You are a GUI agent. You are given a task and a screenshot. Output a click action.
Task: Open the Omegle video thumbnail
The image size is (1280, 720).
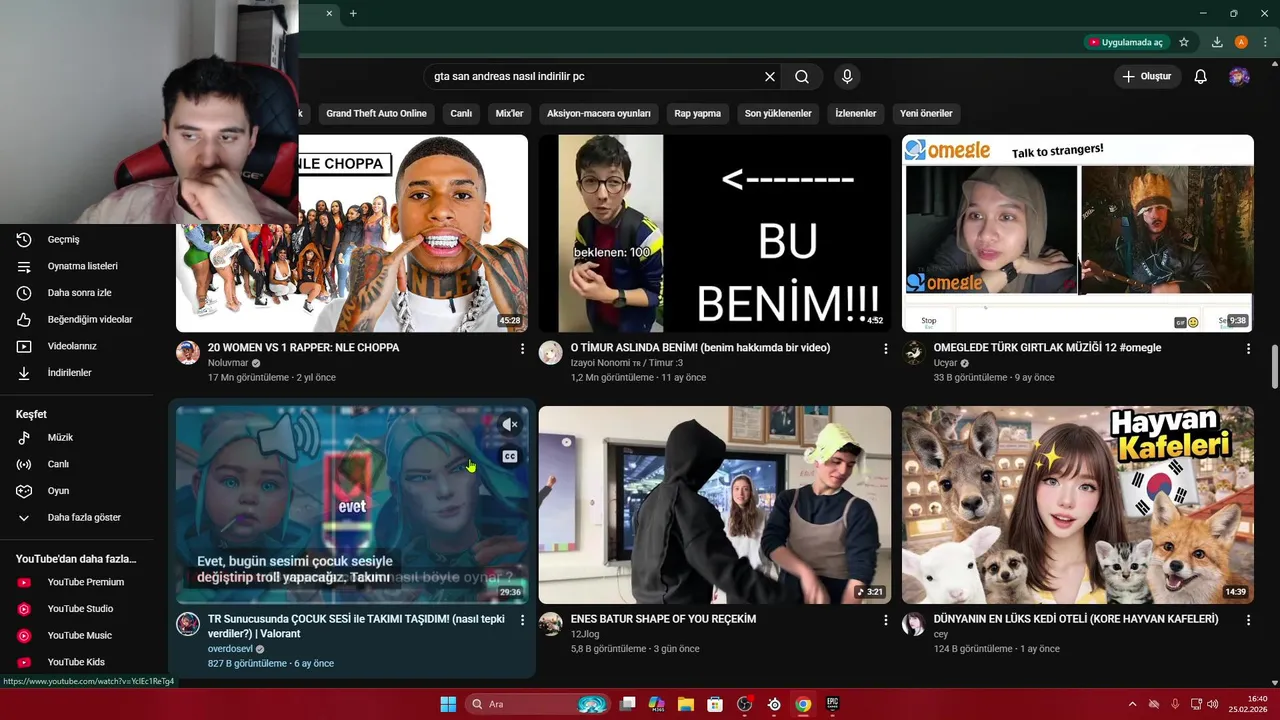(1078, 233)
